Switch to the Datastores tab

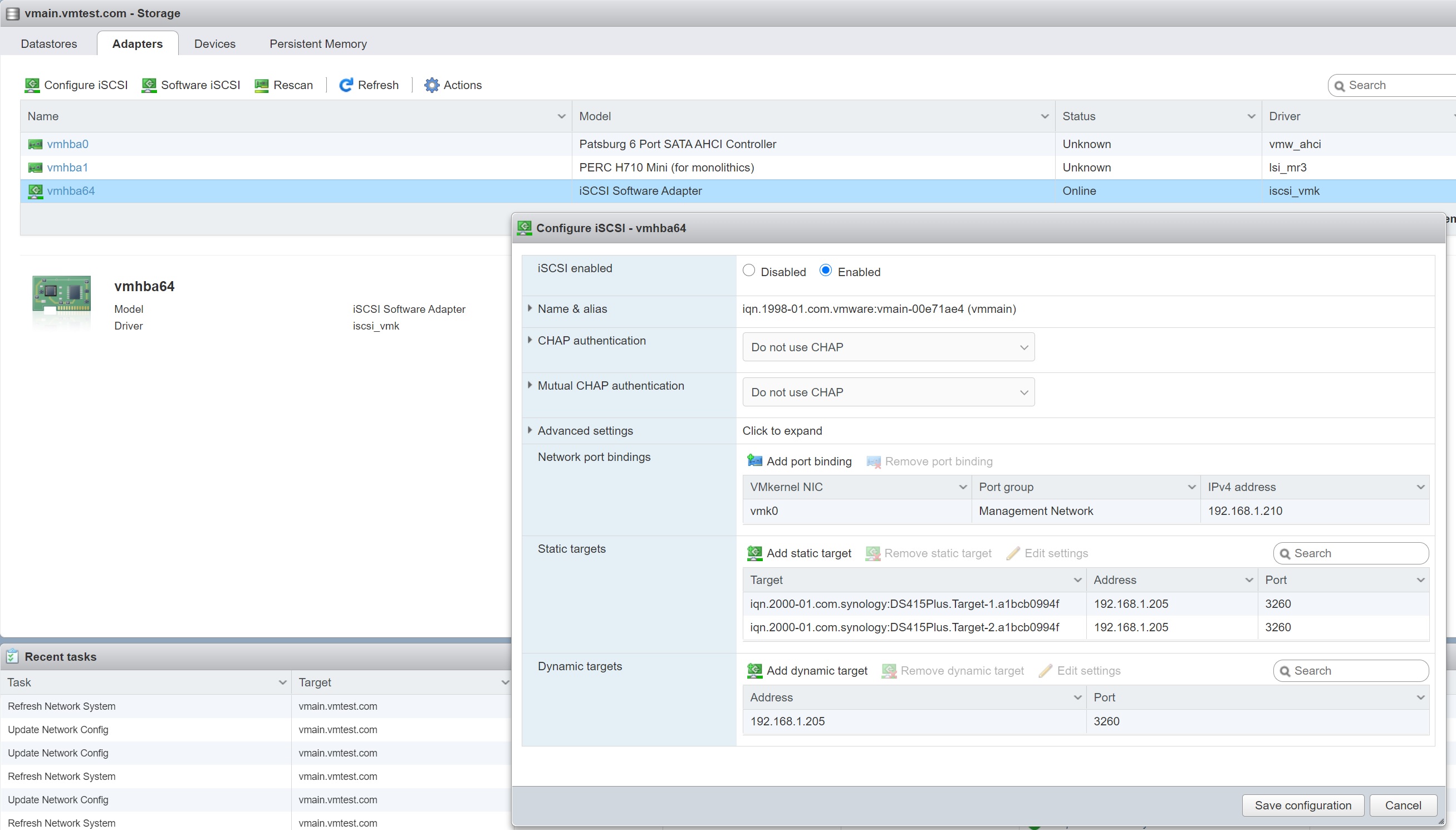49,44
